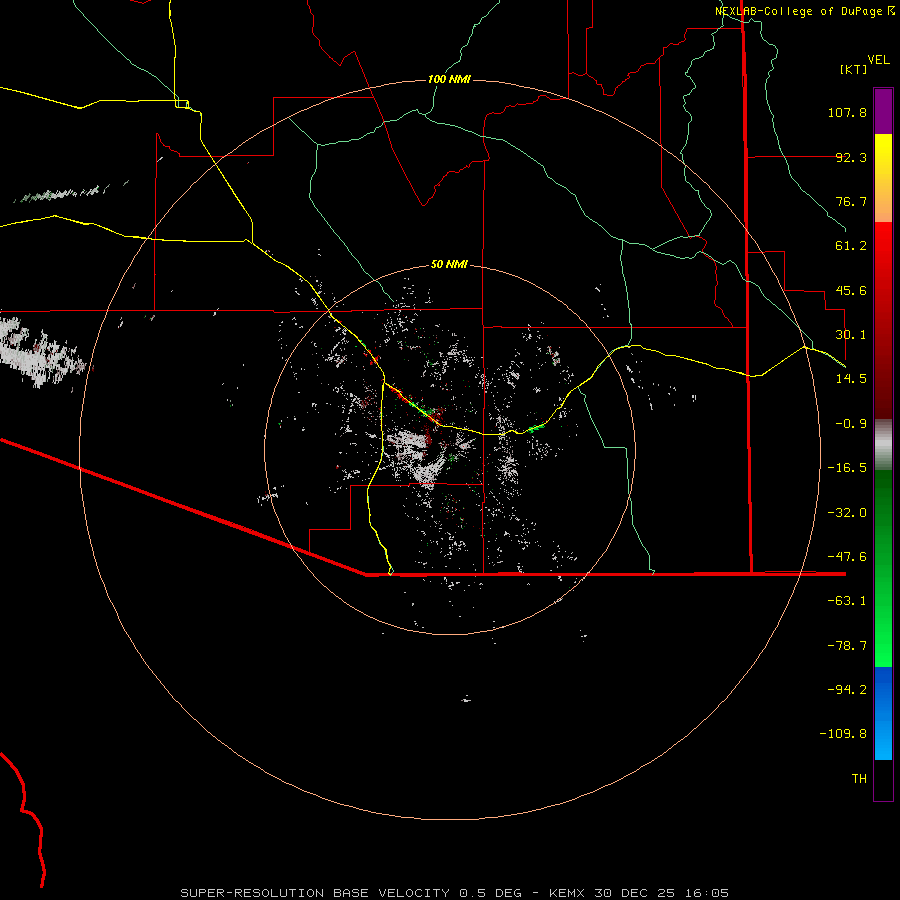Viewport: 900px width, 900px height.
Task: Click the -78.7 legend value
Action: click(x=847, y=646)
